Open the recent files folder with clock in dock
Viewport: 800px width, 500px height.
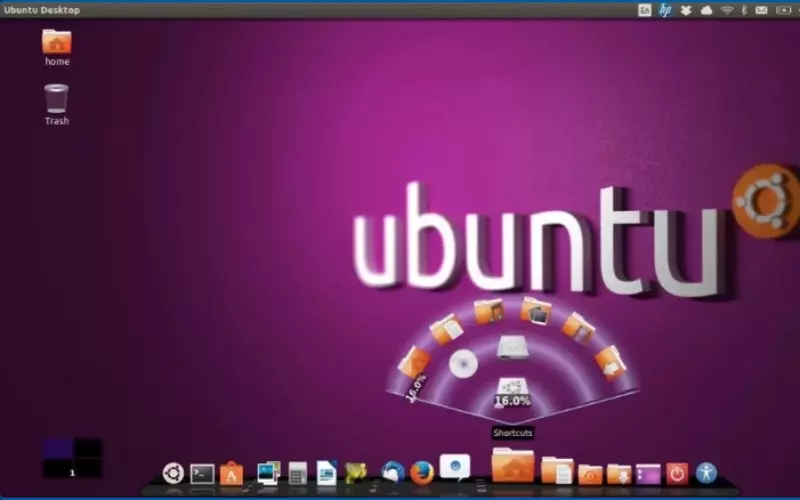tap(590, 474)
